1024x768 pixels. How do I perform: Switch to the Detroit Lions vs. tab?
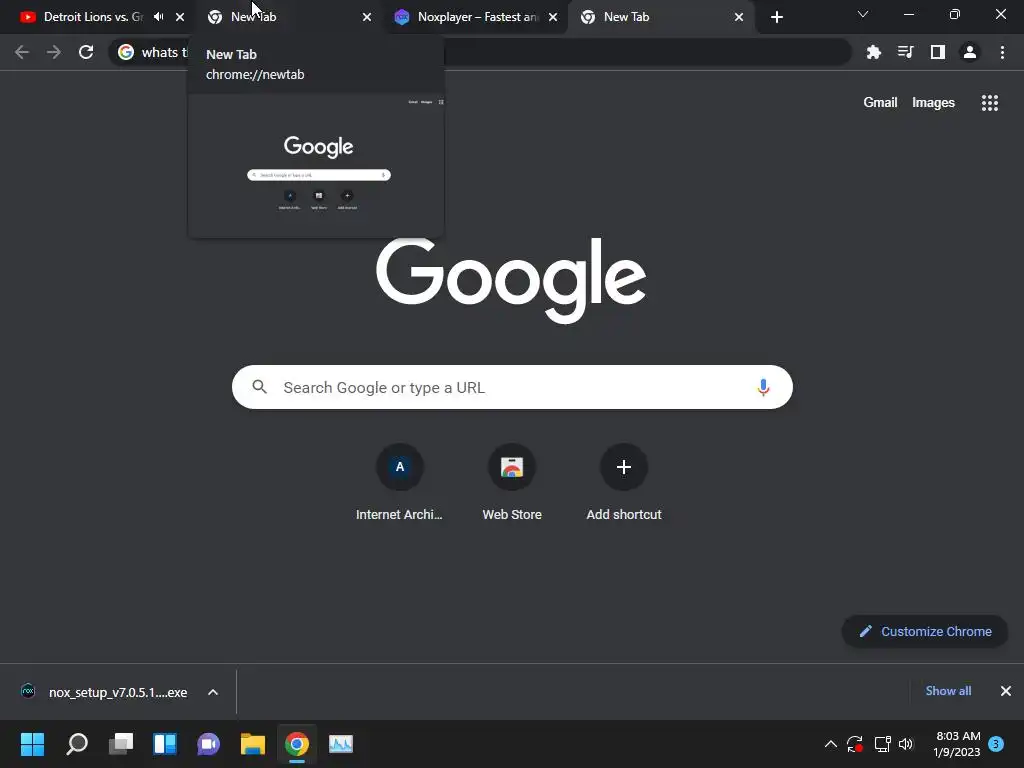[93, 17]
